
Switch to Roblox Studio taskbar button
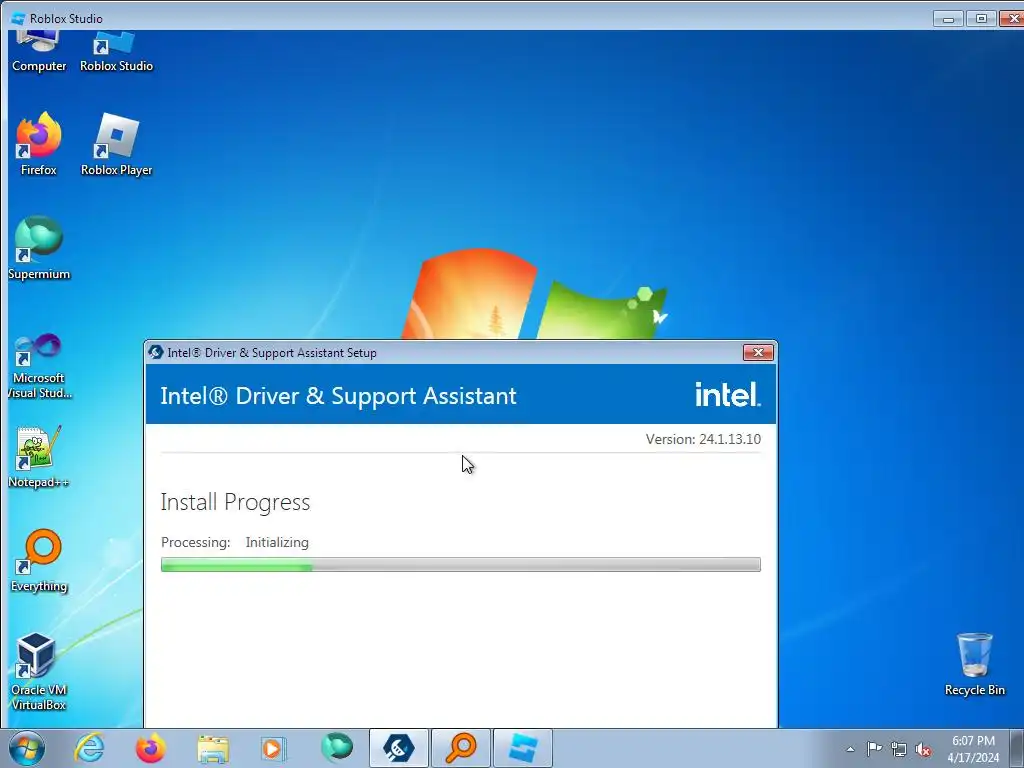[522, 748]
